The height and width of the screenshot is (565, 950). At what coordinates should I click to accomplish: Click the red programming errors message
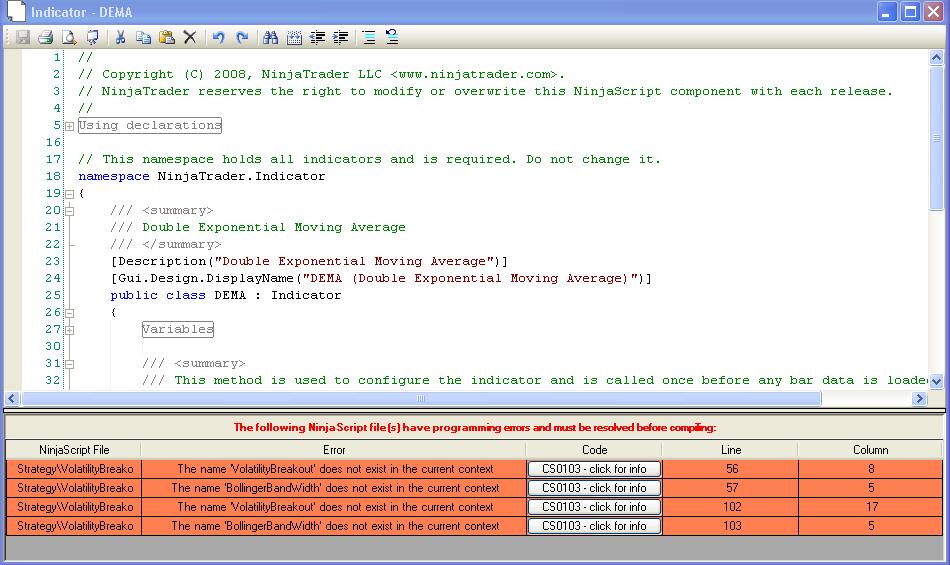point(475,428)
